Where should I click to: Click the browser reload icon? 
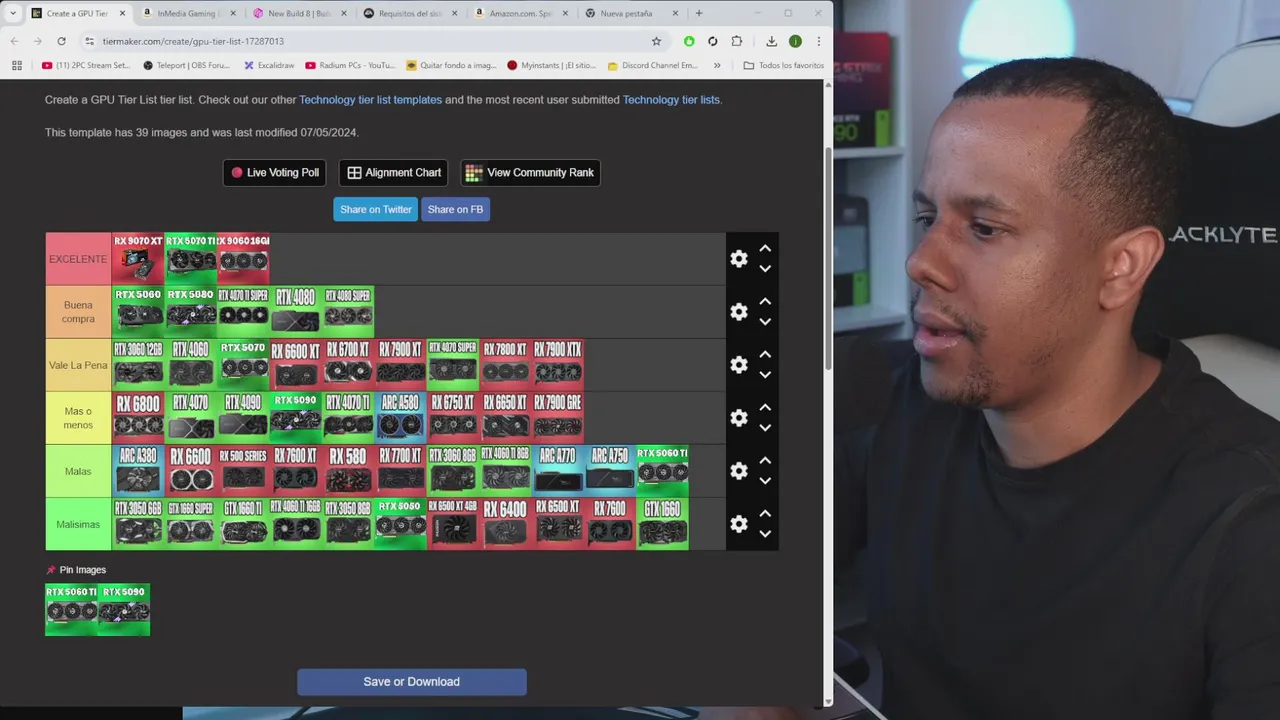(x=61, y=41)
